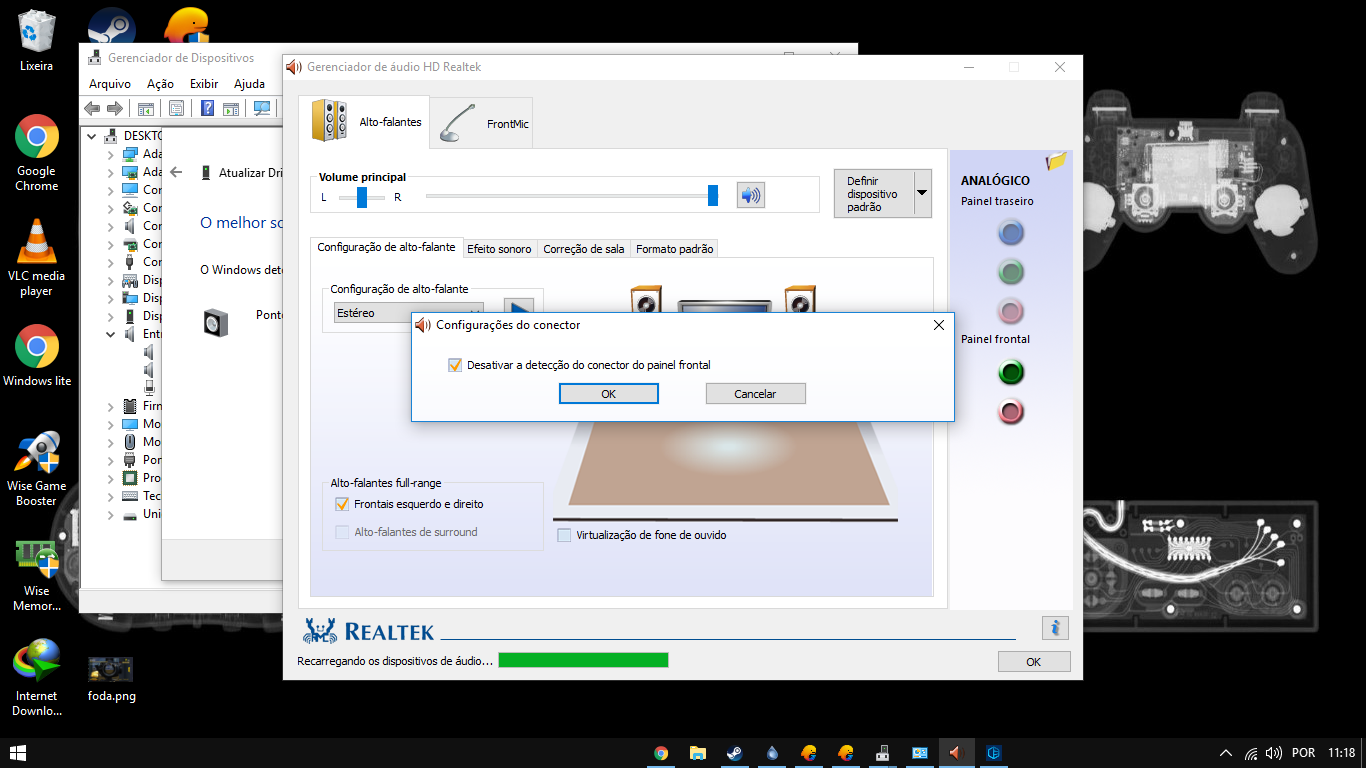The height and width of the screenshot is (768, 1366).
Task: Show hidden icons in the system tray
Action: pyautogui.click(x=1226, y=753)
